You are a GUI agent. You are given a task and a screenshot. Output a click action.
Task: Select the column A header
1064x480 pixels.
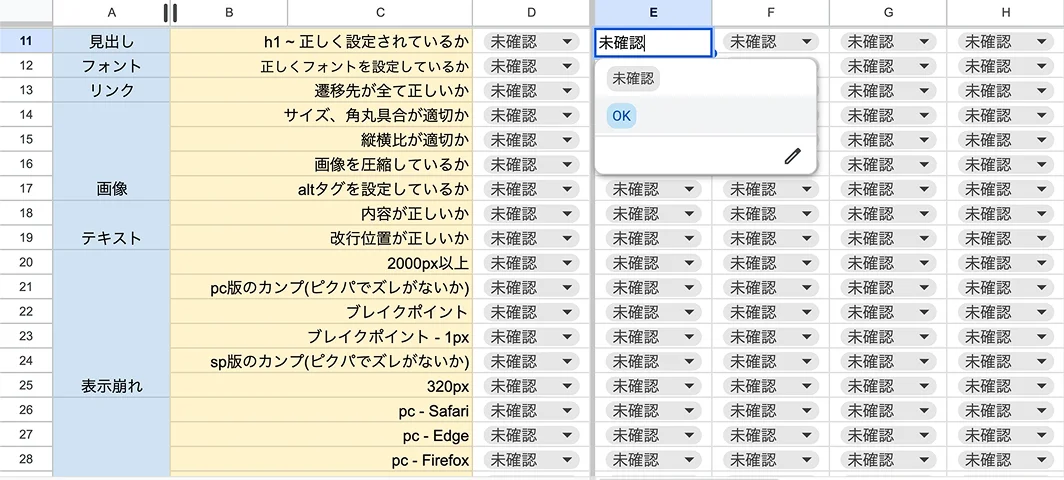click(x=110, y=12)
